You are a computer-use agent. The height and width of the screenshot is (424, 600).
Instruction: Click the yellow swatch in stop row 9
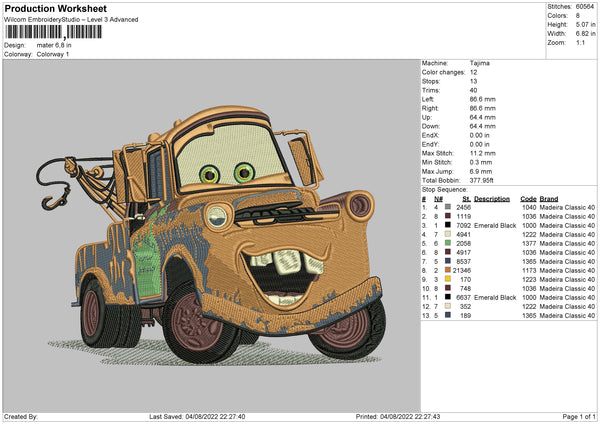click(x=447, y=279)
